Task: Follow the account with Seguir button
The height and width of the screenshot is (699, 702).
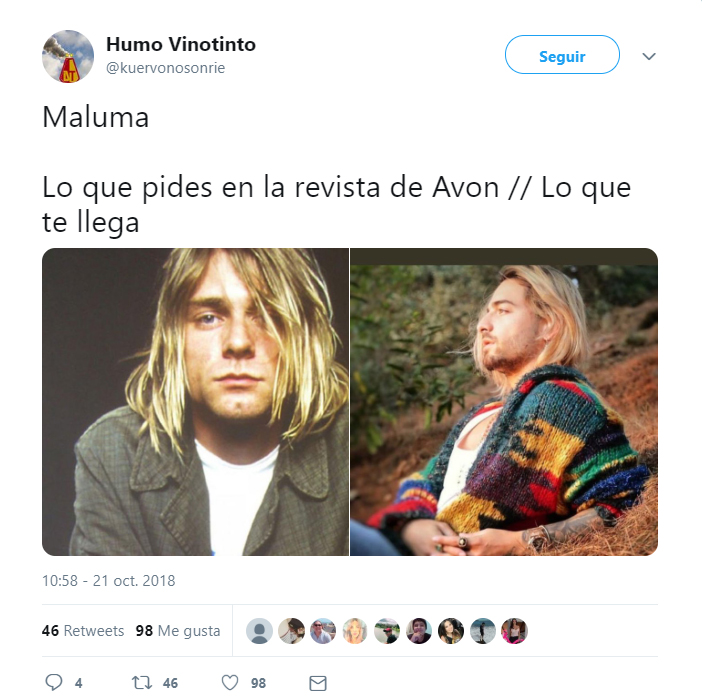Action: (562, 55)
